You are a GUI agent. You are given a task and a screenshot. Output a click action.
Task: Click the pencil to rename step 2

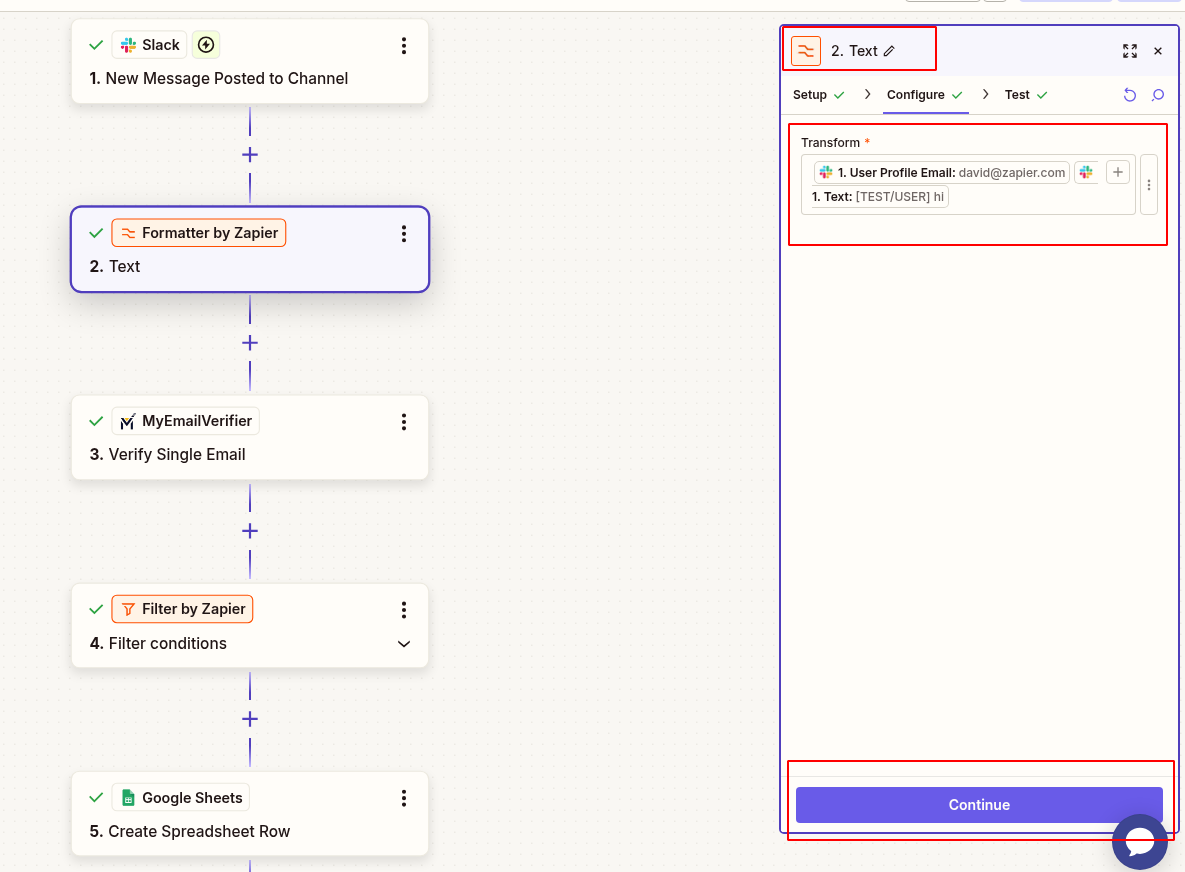(x=890, y=50)
